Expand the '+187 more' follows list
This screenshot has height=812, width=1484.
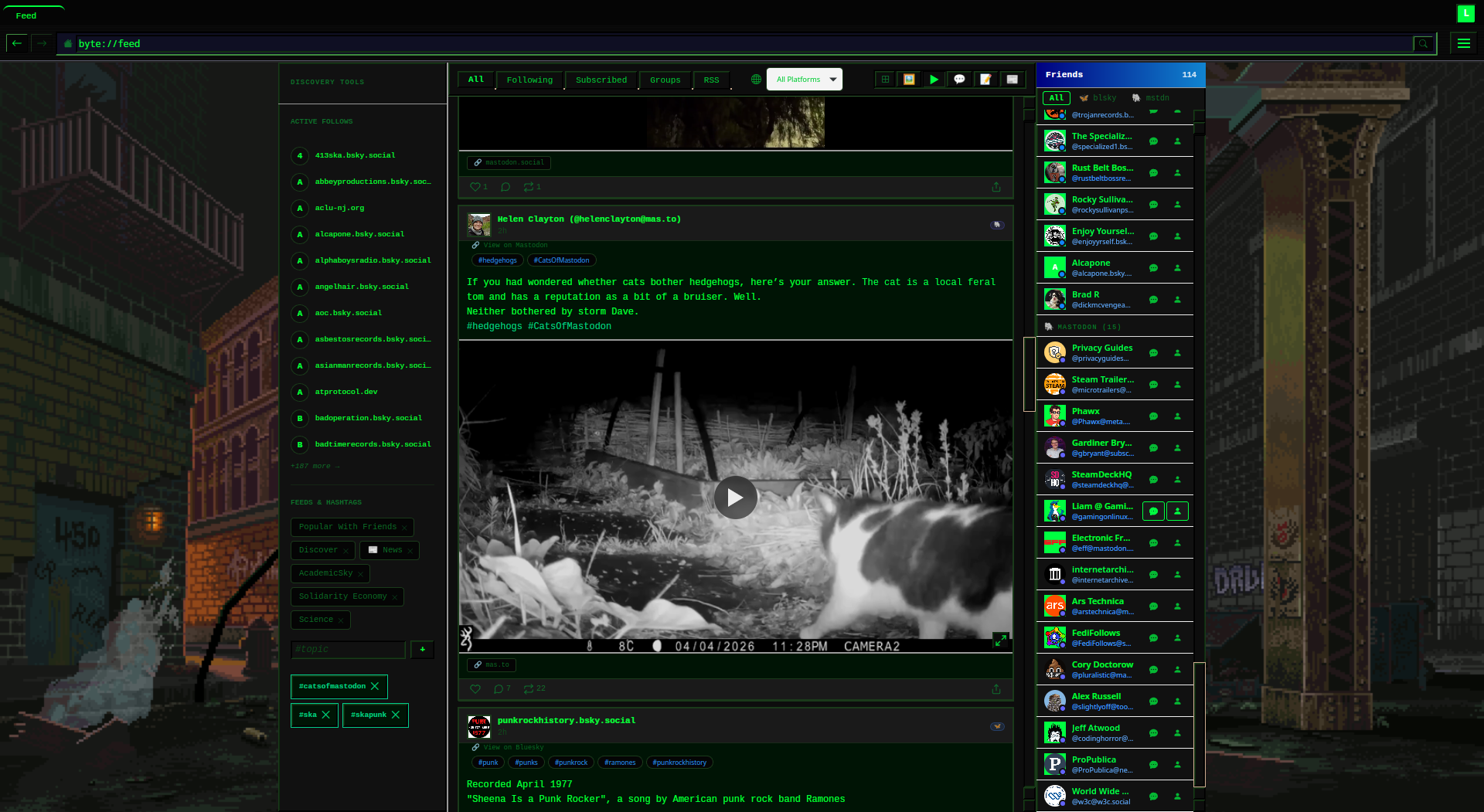click(x=315, y=466)
